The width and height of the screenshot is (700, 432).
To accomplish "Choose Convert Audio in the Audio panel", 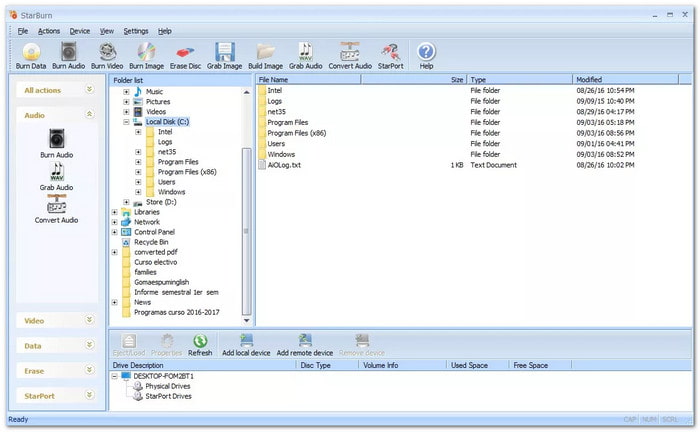I will [57, 209].
